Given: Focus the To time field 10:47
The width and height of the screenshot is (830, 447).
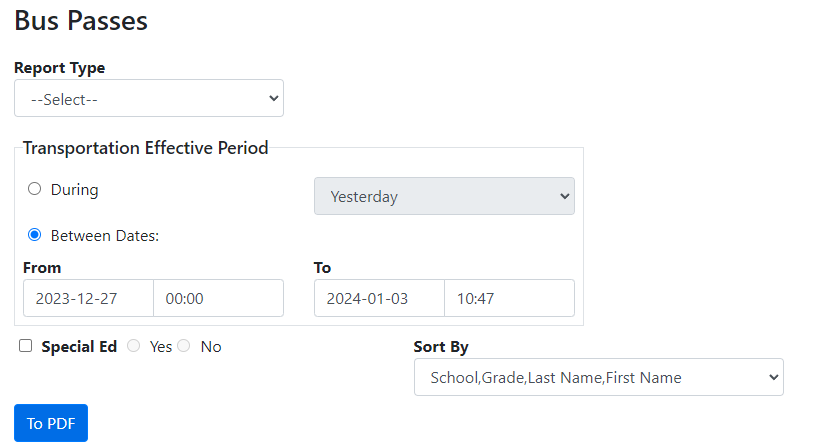Looking at the screenshot, I should point(509,298).
